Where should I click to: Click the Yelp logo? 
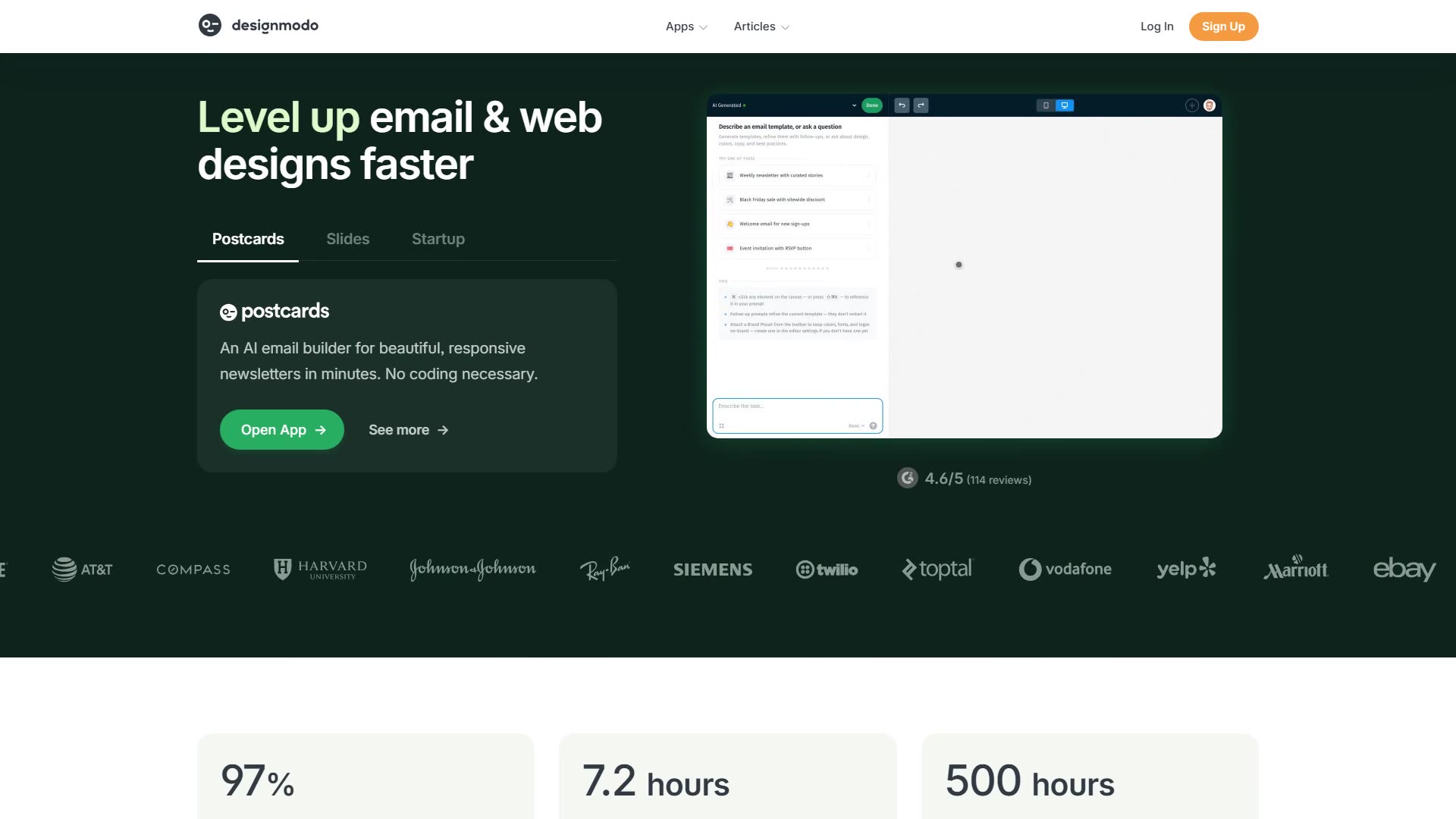click(1186, 570)
